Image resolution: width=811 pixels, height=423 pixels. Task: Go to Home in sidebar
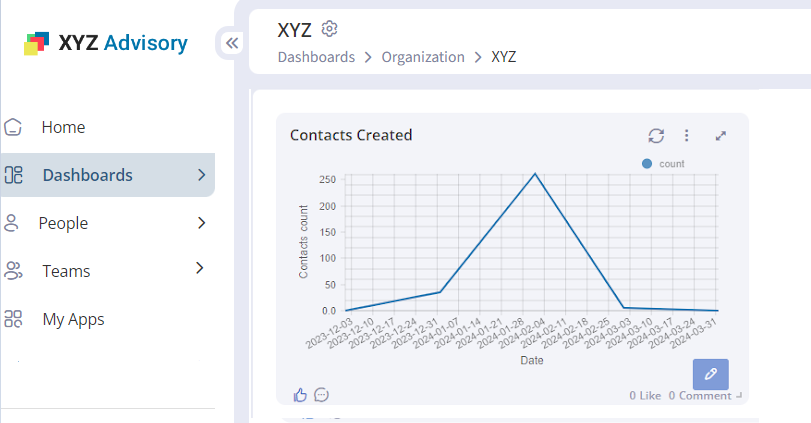(x=63, y=127)
